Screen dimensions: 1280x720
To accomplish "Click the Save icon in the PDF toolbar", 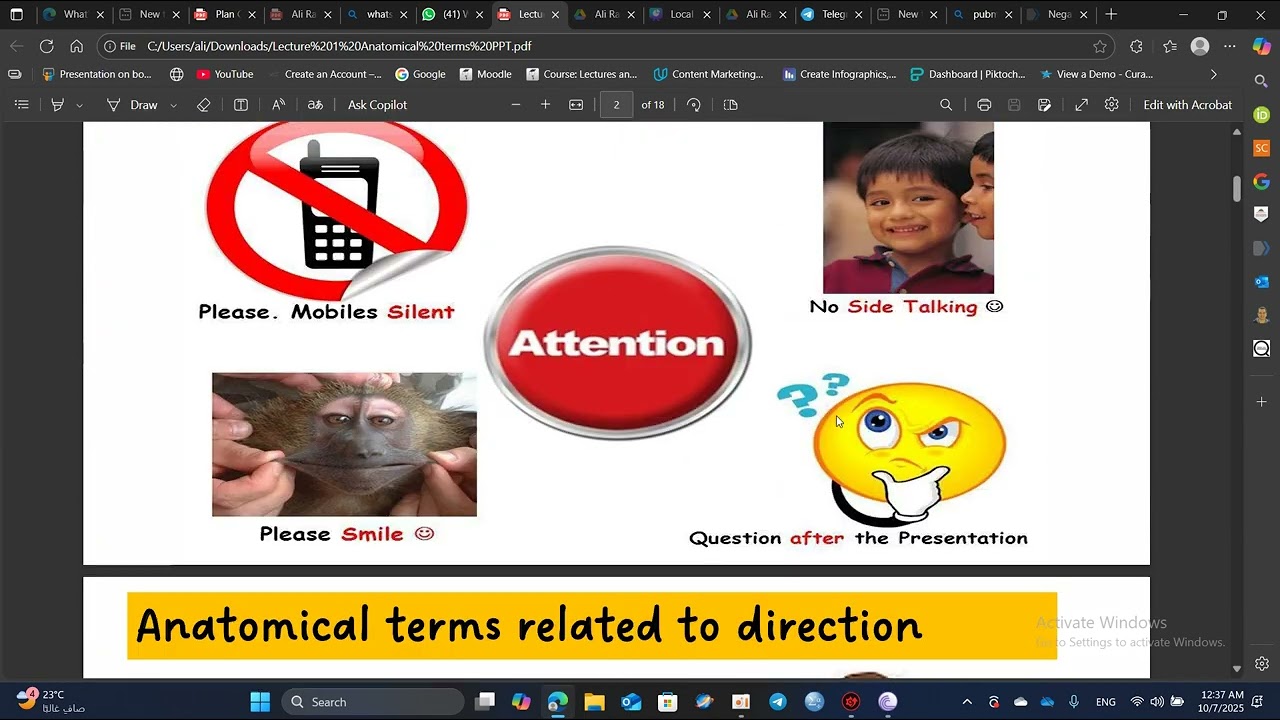I will point(1014,105).
